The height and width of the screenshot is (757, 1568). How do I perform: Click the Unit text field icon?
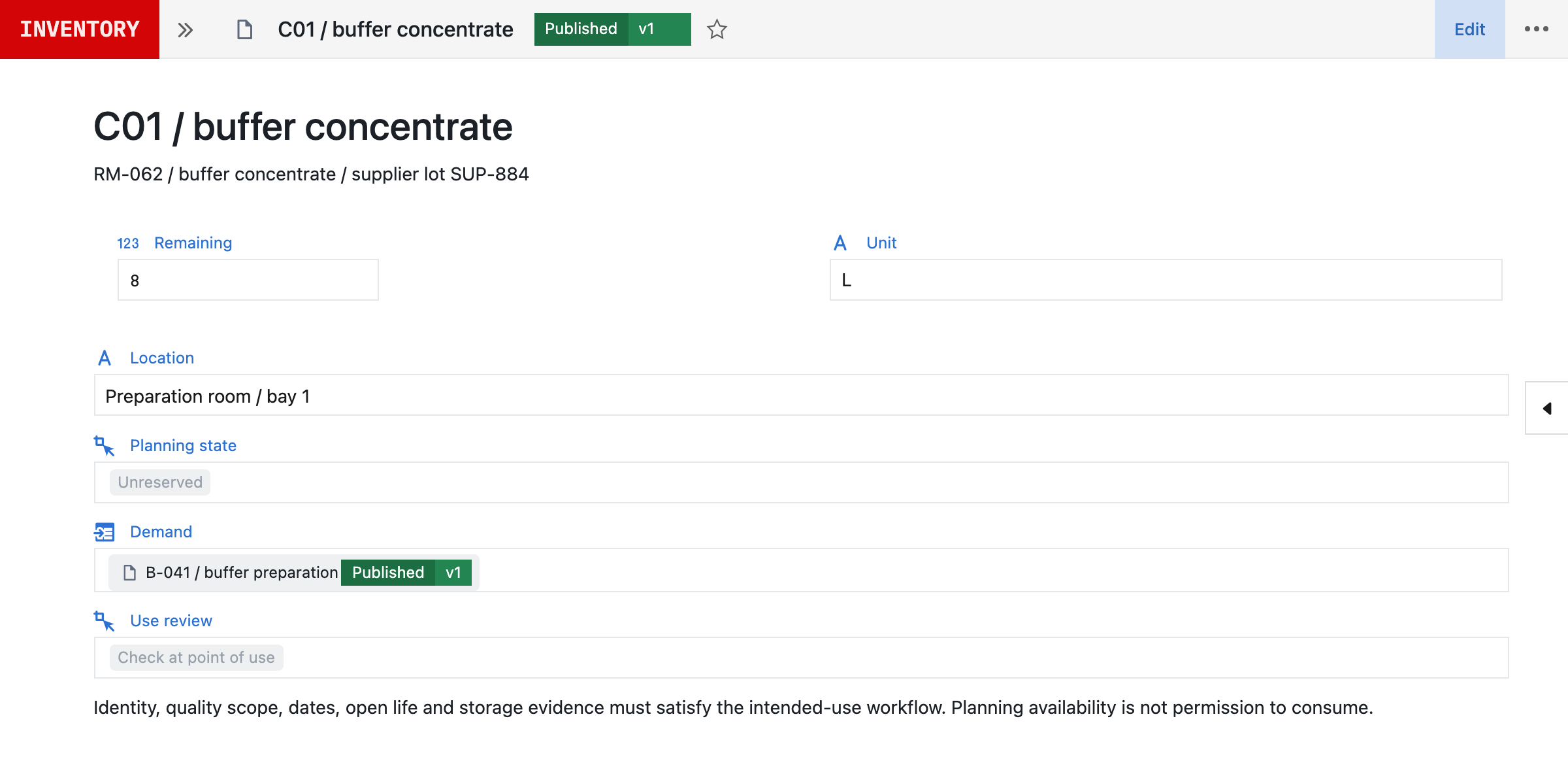840,243
